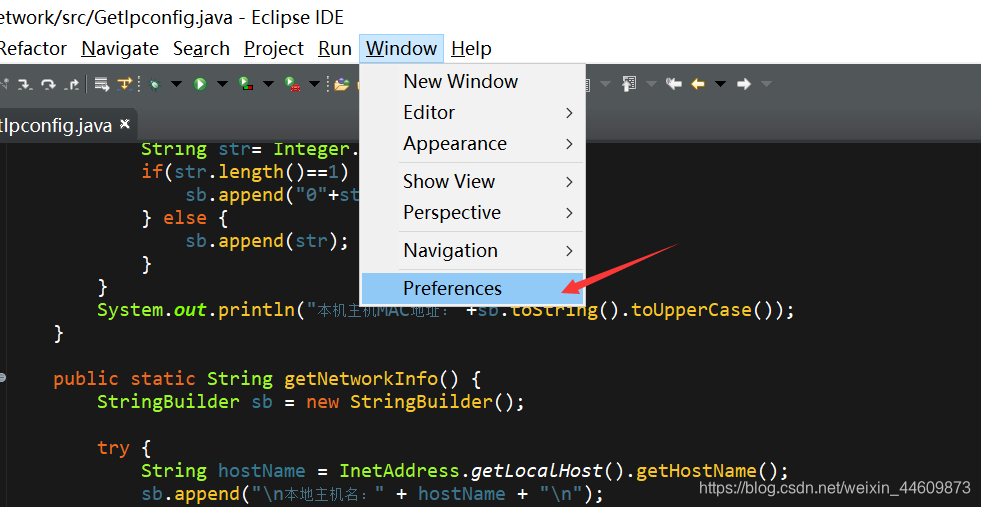
Task: Click the System.out.println code line
Action: coord(445,310)
